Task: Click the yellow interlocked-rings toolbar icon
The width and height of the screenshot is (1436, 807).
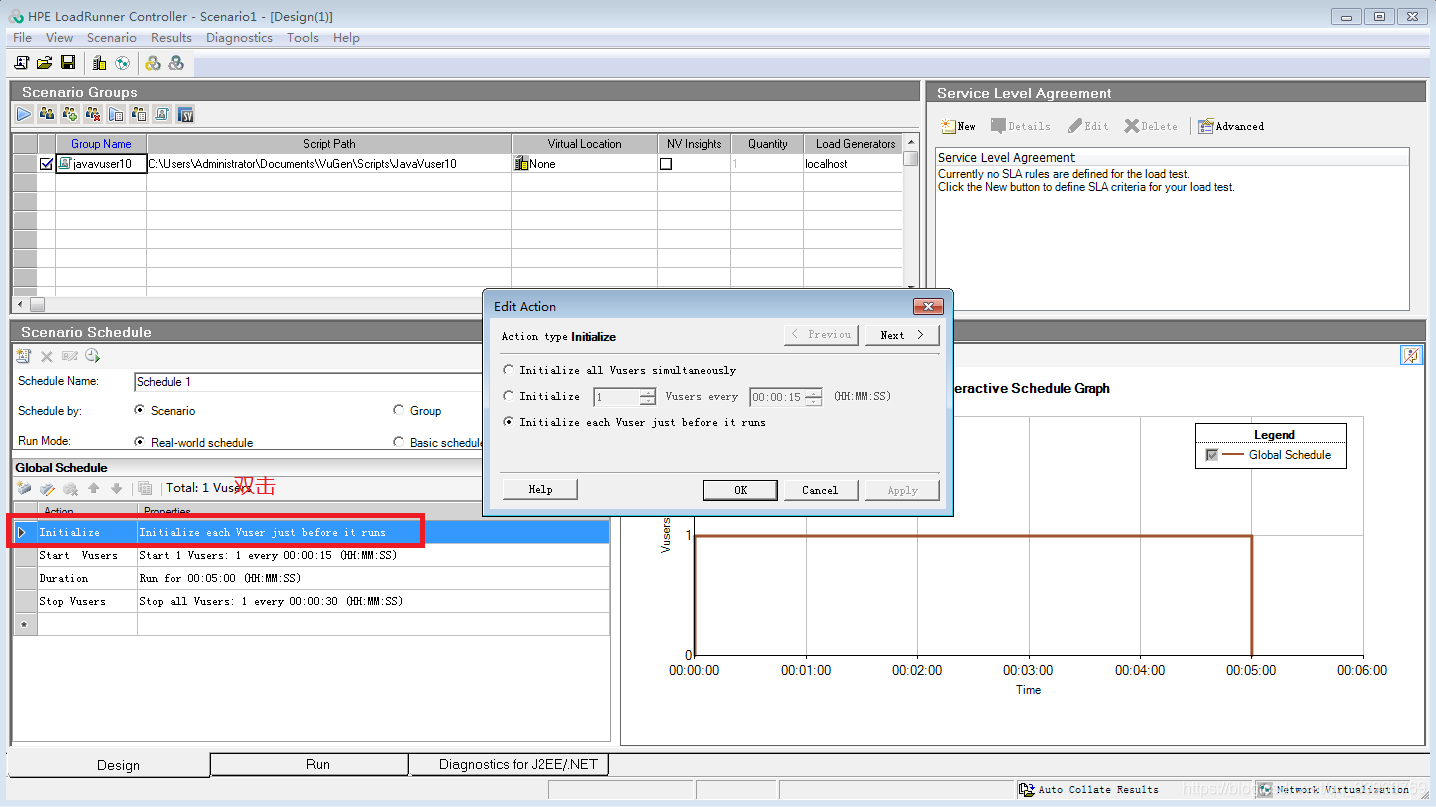Action: (153, 63)
